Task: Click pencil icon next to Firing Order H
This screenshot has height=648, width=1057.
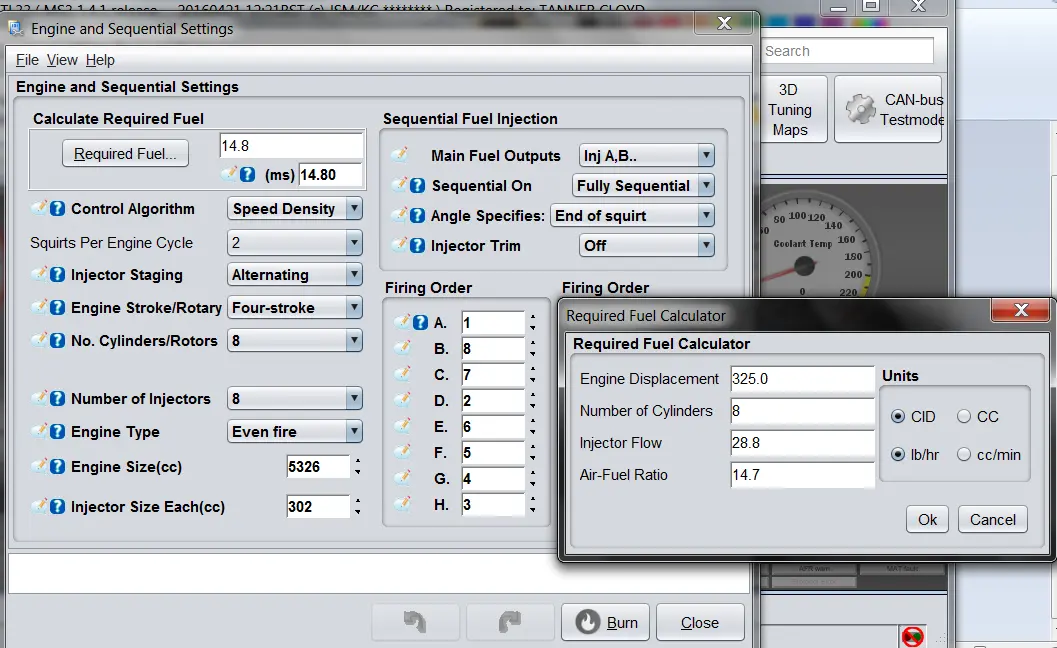Action: pos(402,504)
